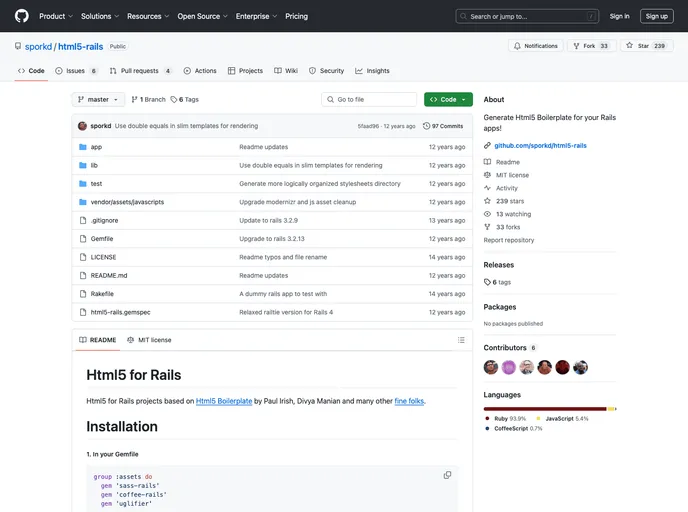Screen dimensions: 688x512
Task: Open the Insights tab
Action: point(372,71)
